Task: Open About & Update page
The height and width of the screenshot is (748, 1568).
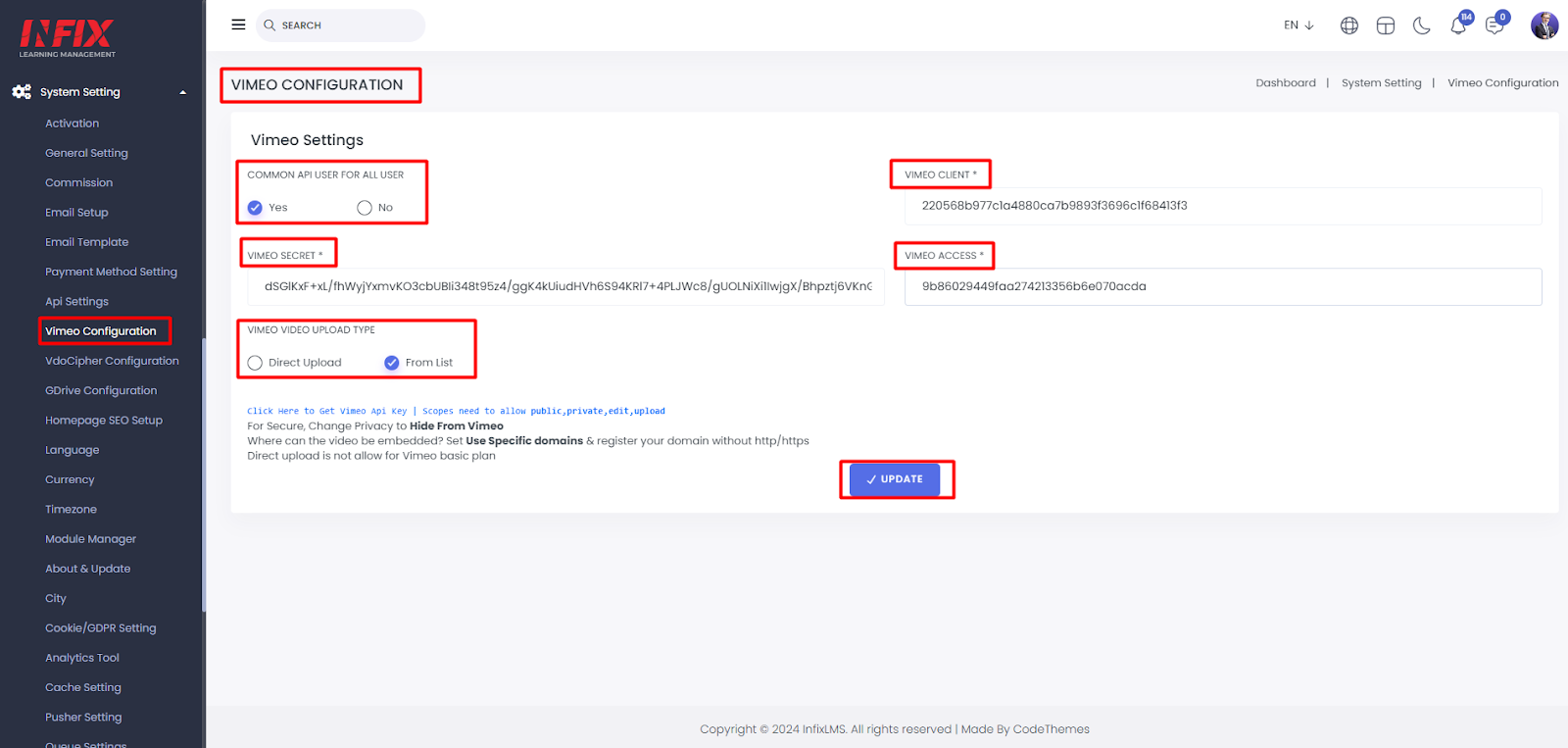Action: point(87,569)
